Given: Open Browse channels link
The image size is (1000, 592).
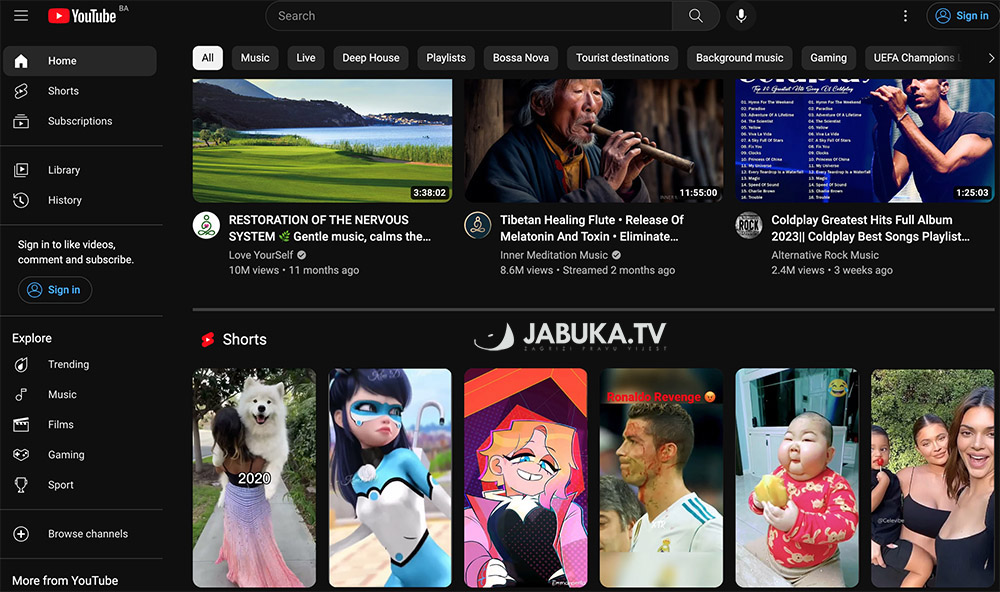Looking at the screenshot, I should pyautogui.click(x=80, y=534).
